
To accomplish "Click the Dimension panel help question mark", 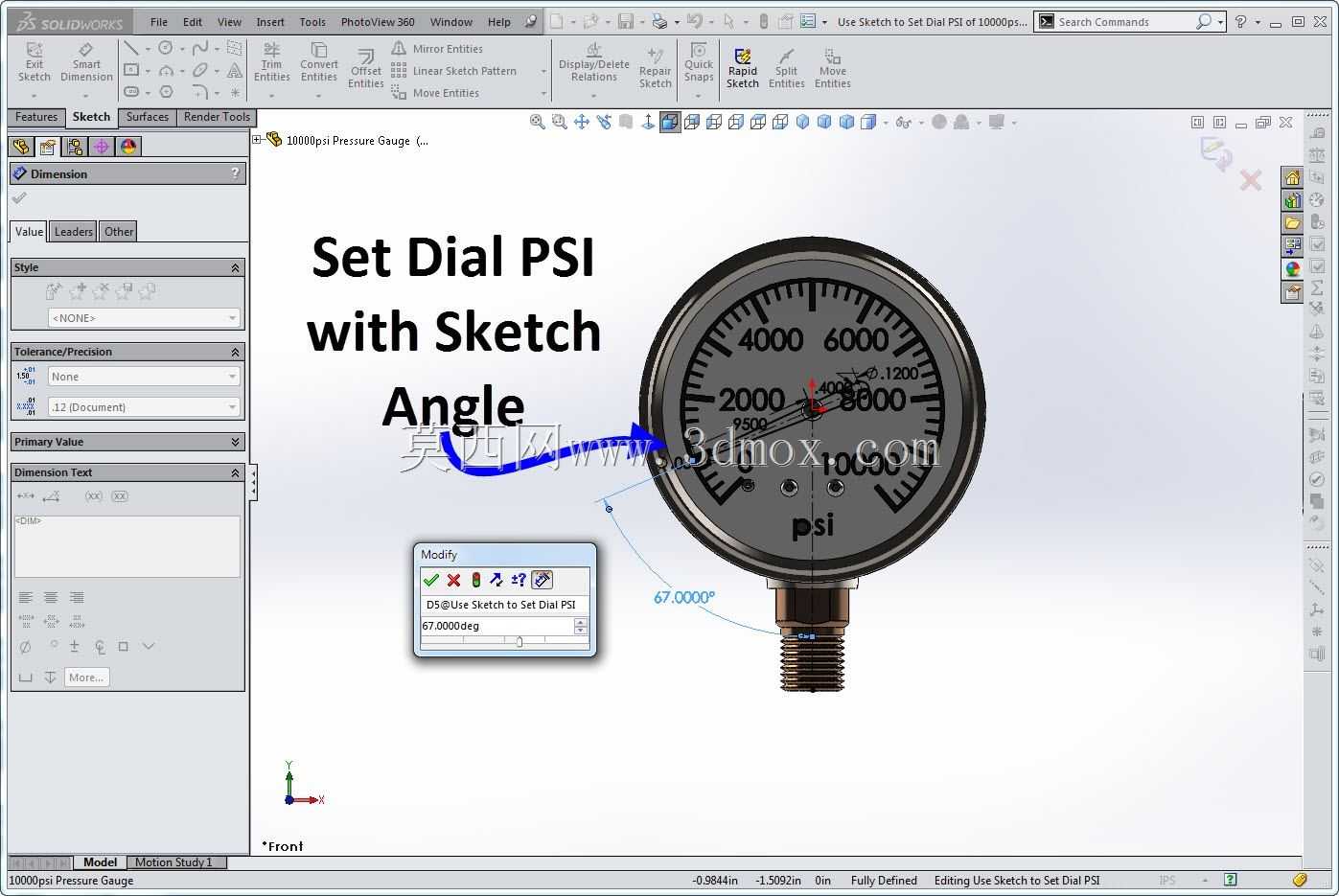I will [235, 173].
